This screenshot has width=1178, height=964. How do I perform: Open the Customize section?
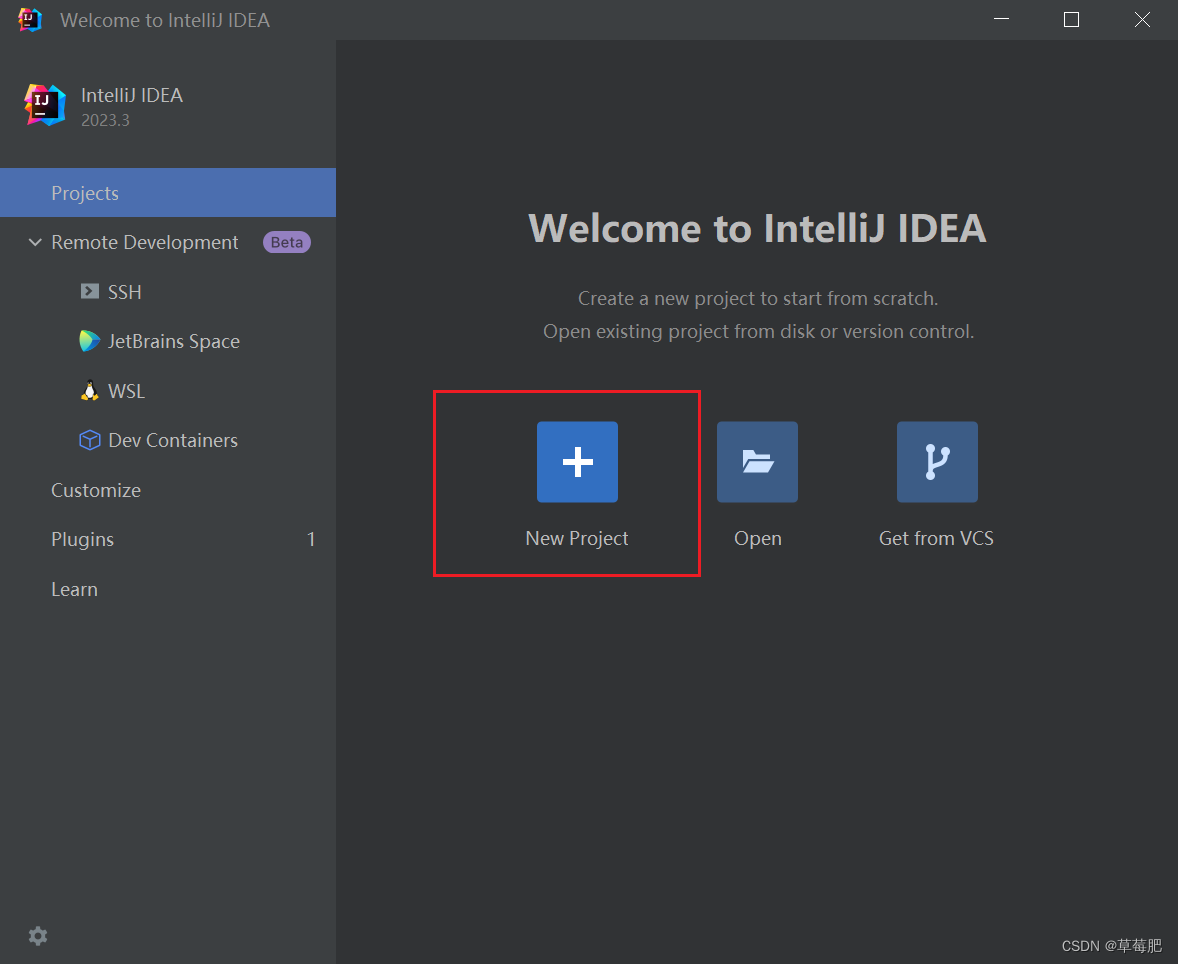[96, 490]
